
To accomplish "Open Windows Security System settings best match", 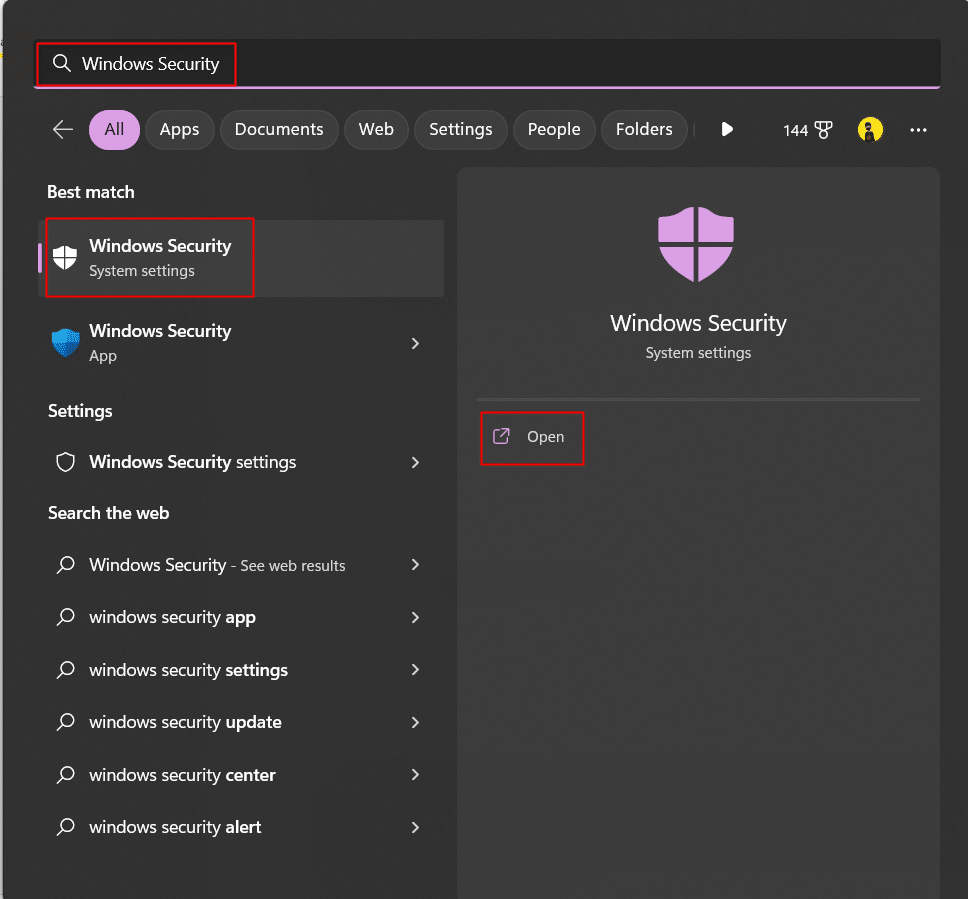I will [x=241, y=258].
